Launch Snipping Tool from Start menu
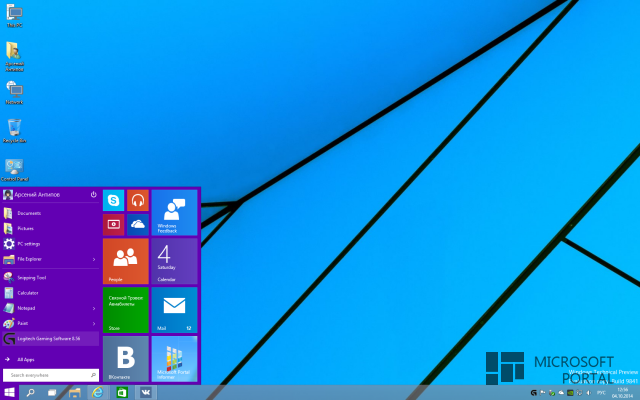 click(51, 278)
